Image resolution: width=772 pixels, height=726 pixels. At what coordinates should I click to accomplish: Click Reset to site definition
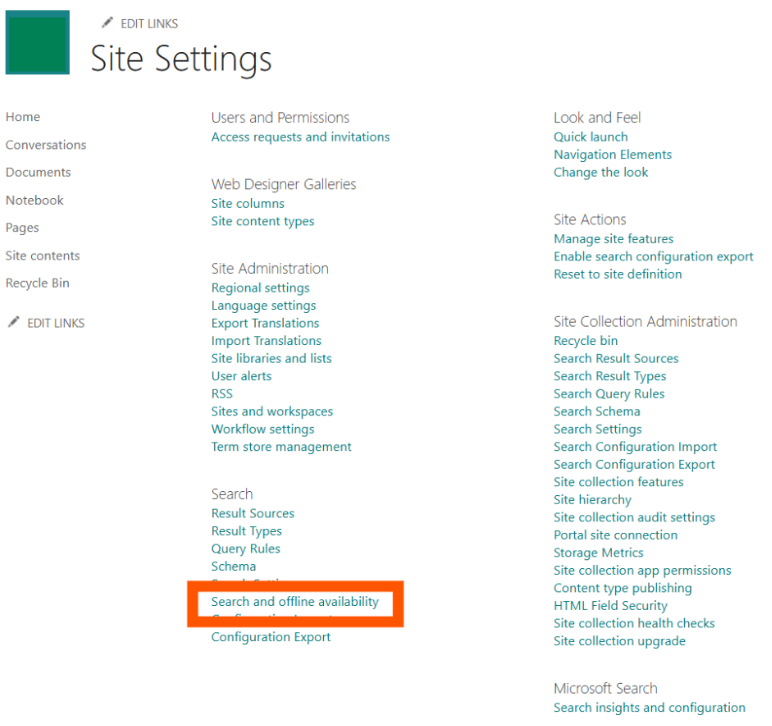click(618, 274)
